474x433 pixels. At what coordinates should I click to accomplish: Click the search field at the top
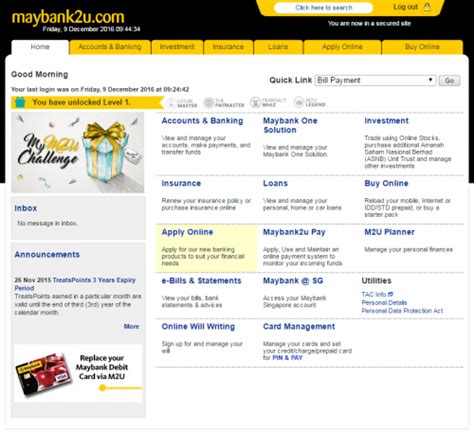[323, 8]
